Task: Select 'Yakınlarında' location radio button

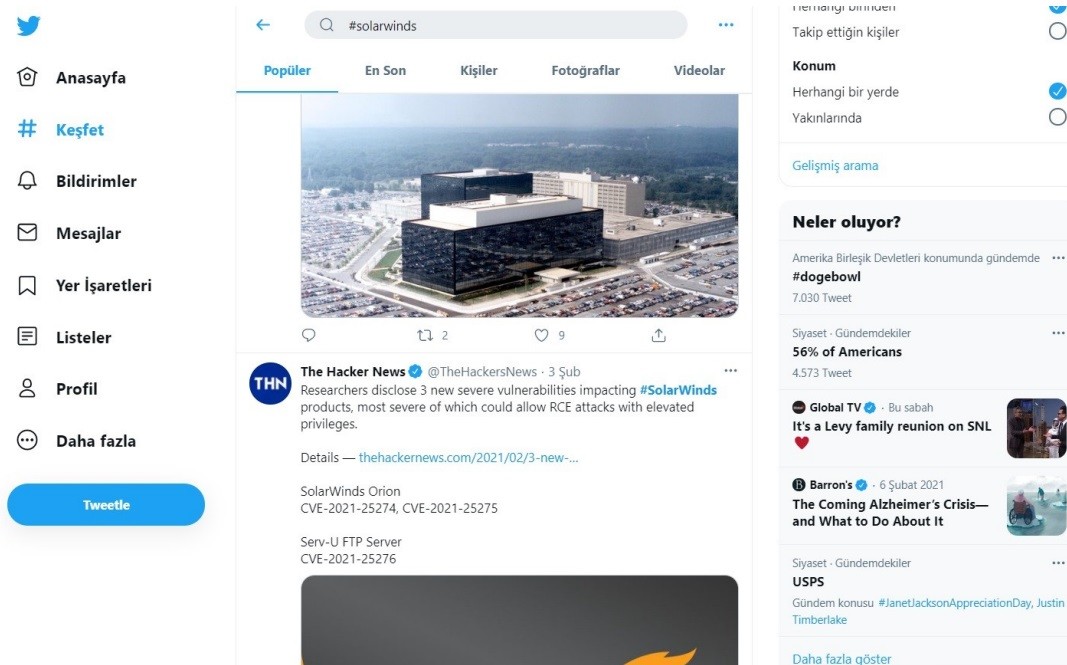Action: pos(1056,118)
